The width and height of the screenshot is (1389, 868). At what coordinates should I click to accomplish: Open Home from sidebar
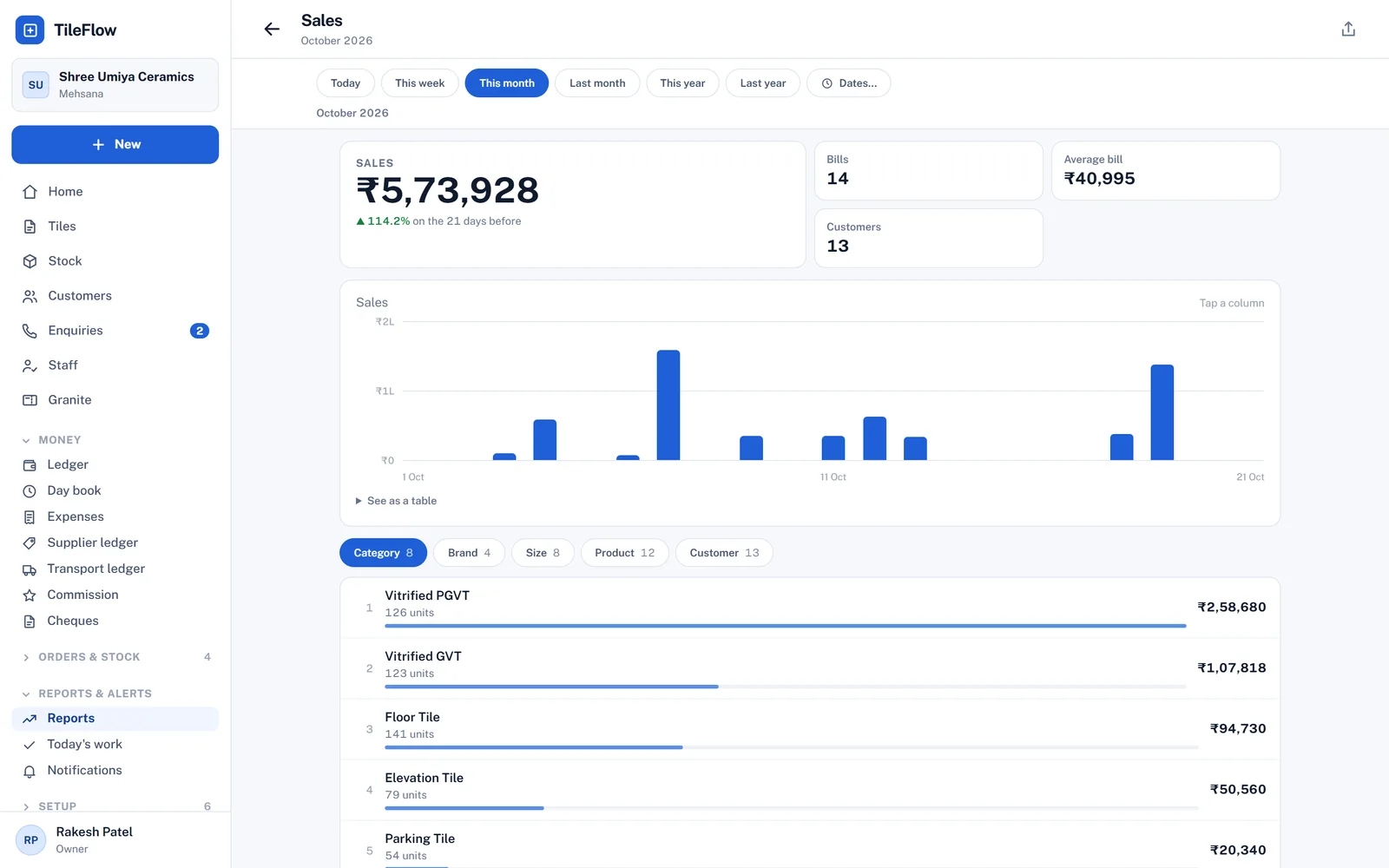pos(115,192)
